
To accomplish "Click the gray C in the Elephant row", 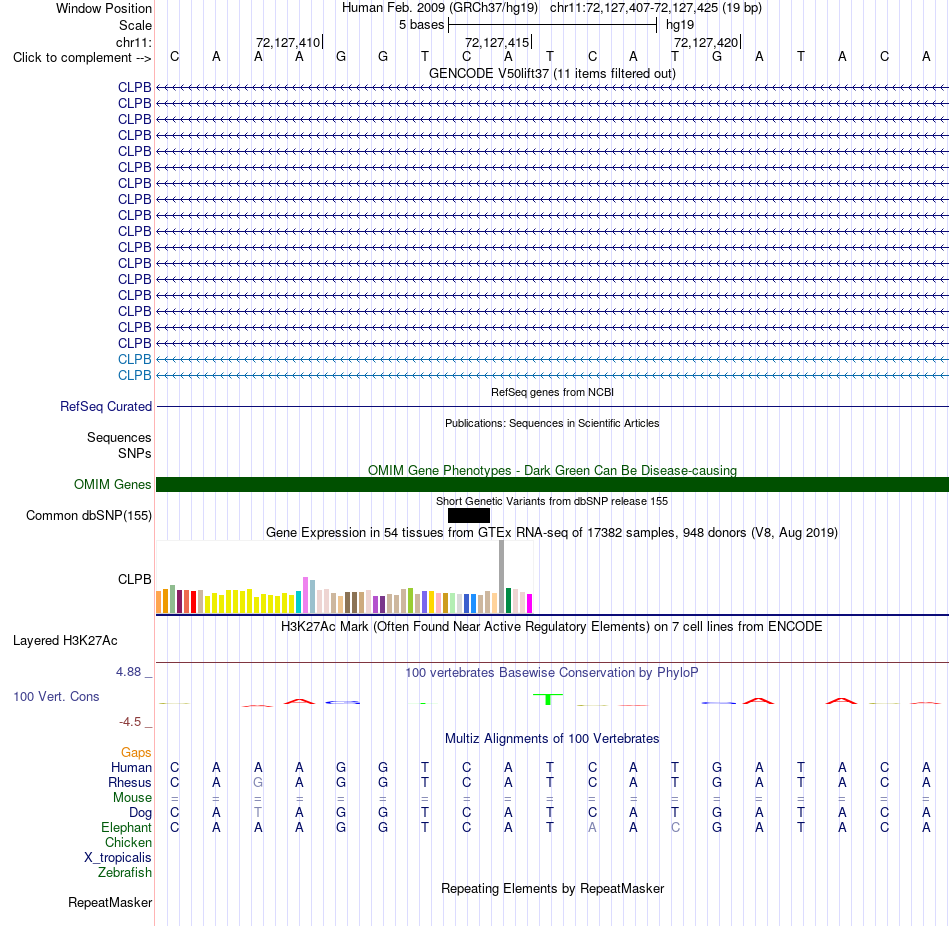I will (x=675, y=827).
